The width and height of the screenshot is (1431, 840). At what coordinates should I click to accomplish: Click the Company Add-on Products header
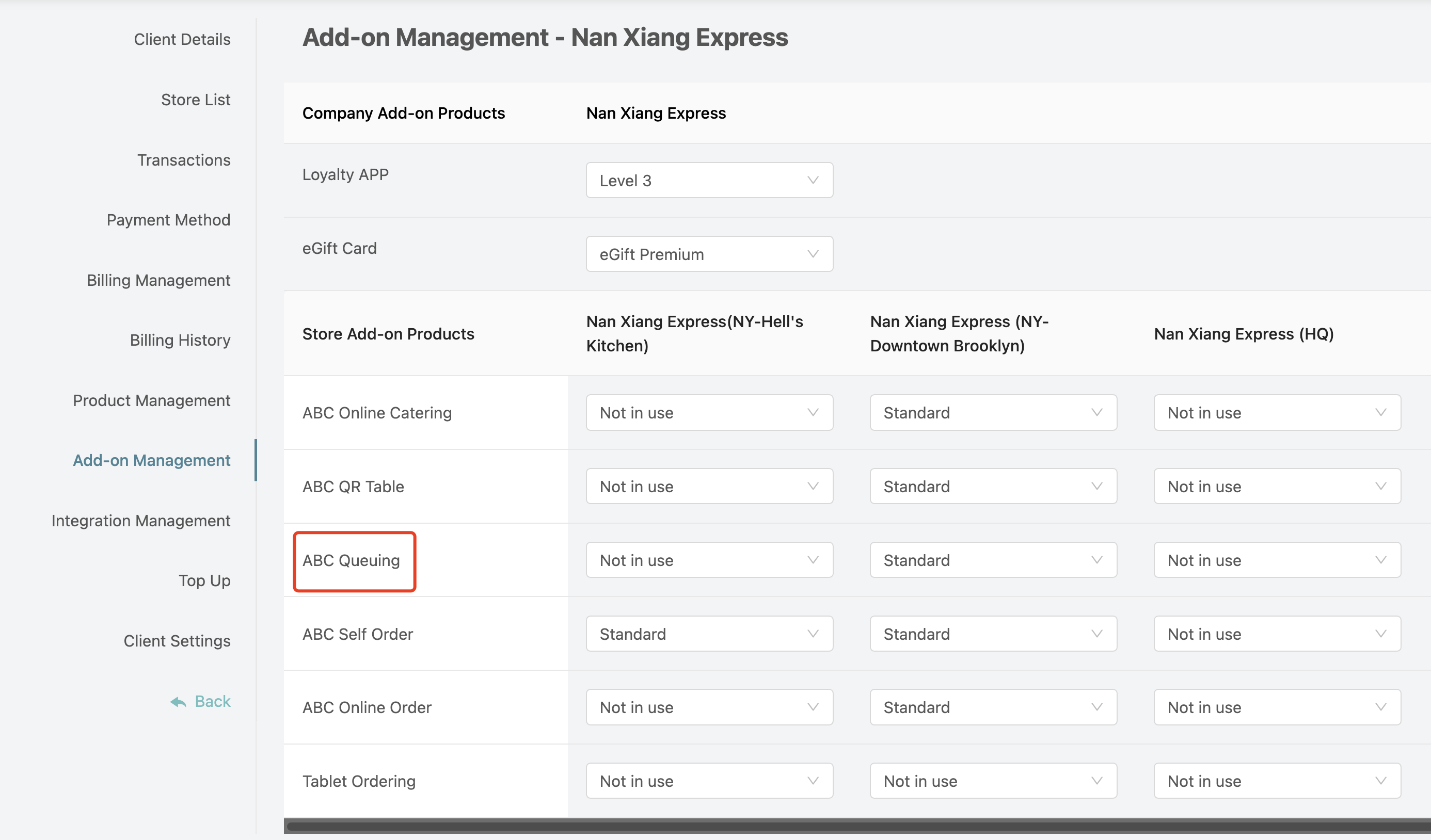(403, 113)
